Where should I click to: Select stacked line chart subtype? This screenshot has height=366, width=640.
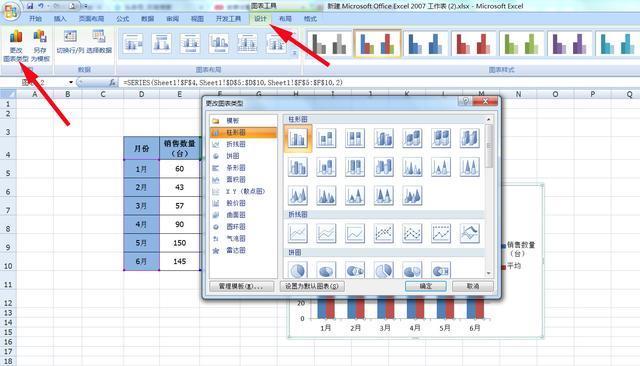tap(326, 234)
